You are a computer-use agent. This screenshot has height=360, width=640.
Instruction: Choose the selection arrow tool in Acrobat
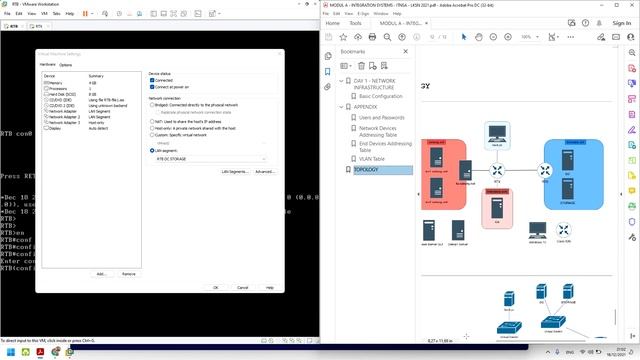pos(464,37)
